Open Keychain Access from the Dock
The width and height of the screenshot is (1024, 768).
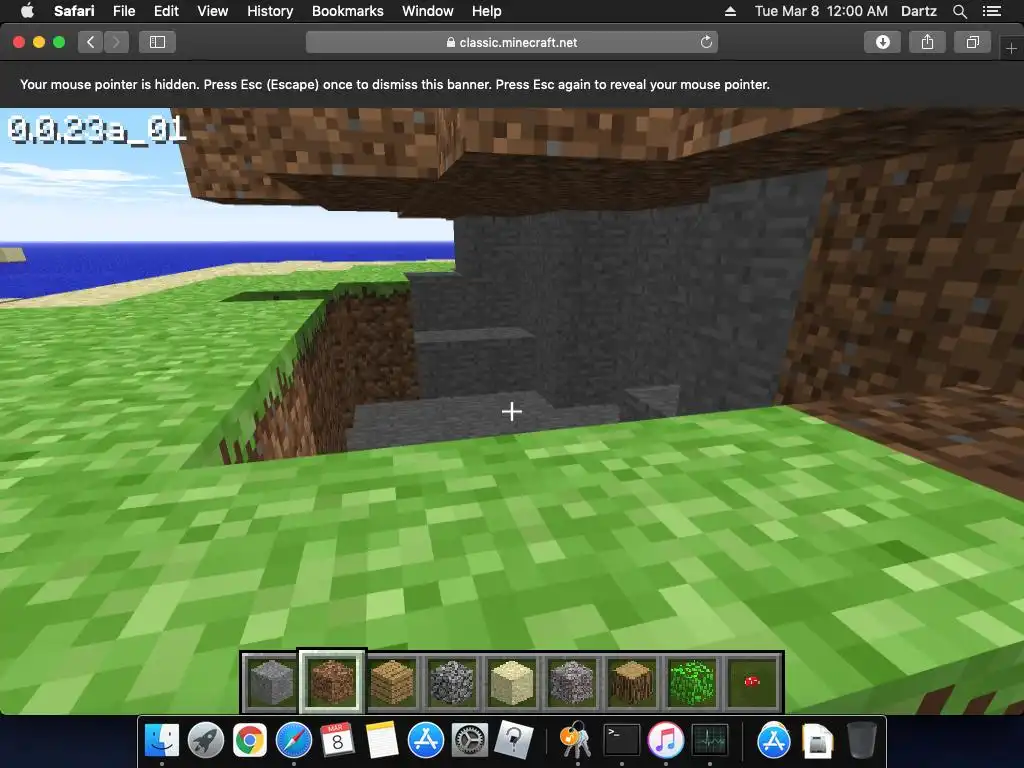click(x=576, y=741)
